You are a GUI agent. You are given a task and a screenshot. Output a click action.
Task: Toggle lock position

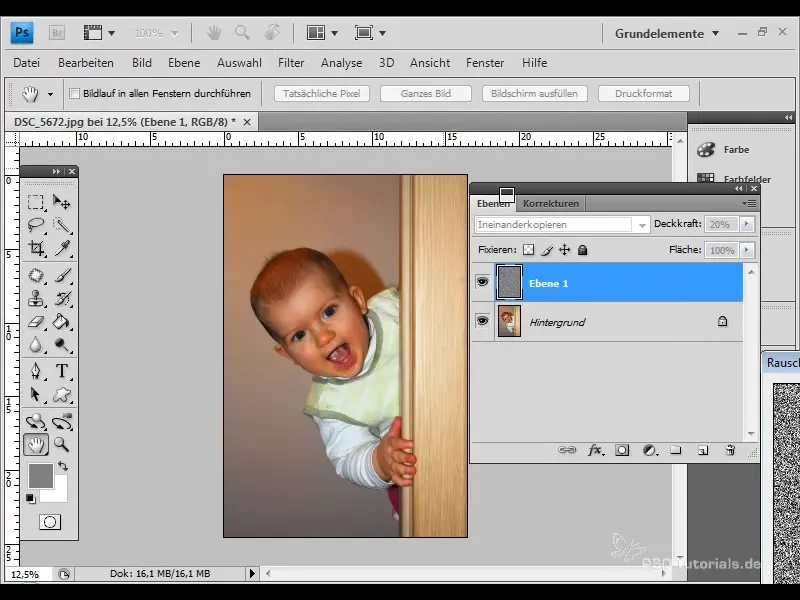coord(564,250)
